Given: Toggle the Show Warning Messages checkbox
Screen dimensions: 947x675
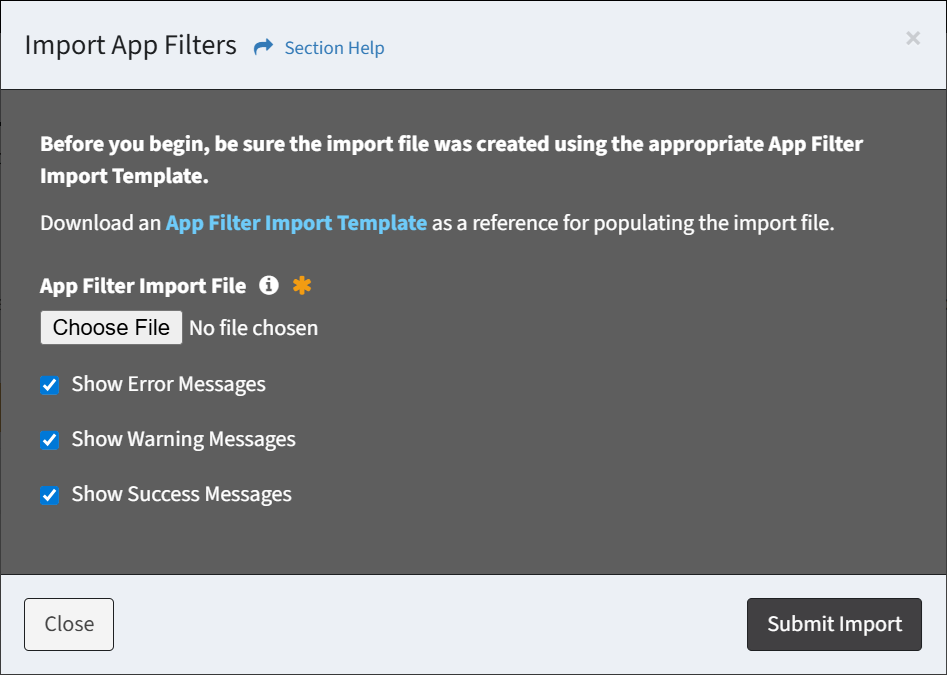Looking at the screenshot, I should (50, 440).
